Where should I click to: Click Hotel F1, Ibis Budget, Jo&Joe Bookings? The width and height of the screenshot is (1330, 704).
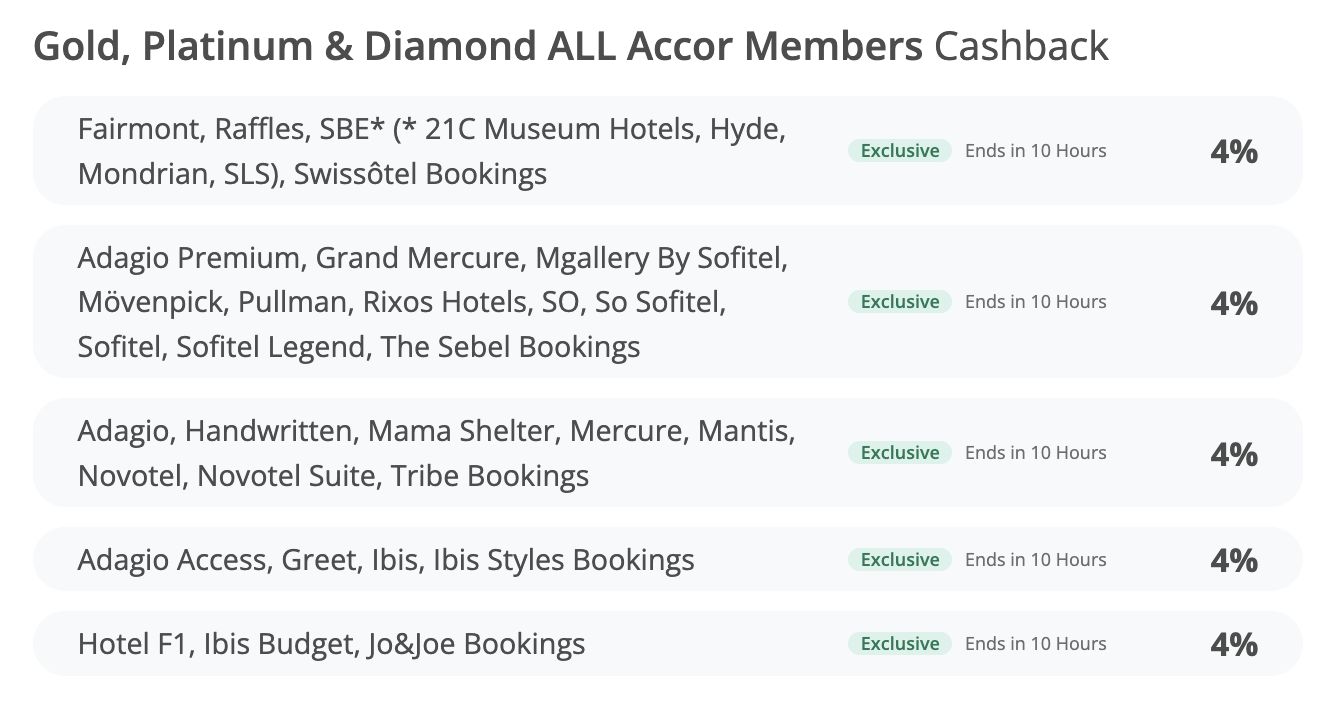(x=331, y=643)
